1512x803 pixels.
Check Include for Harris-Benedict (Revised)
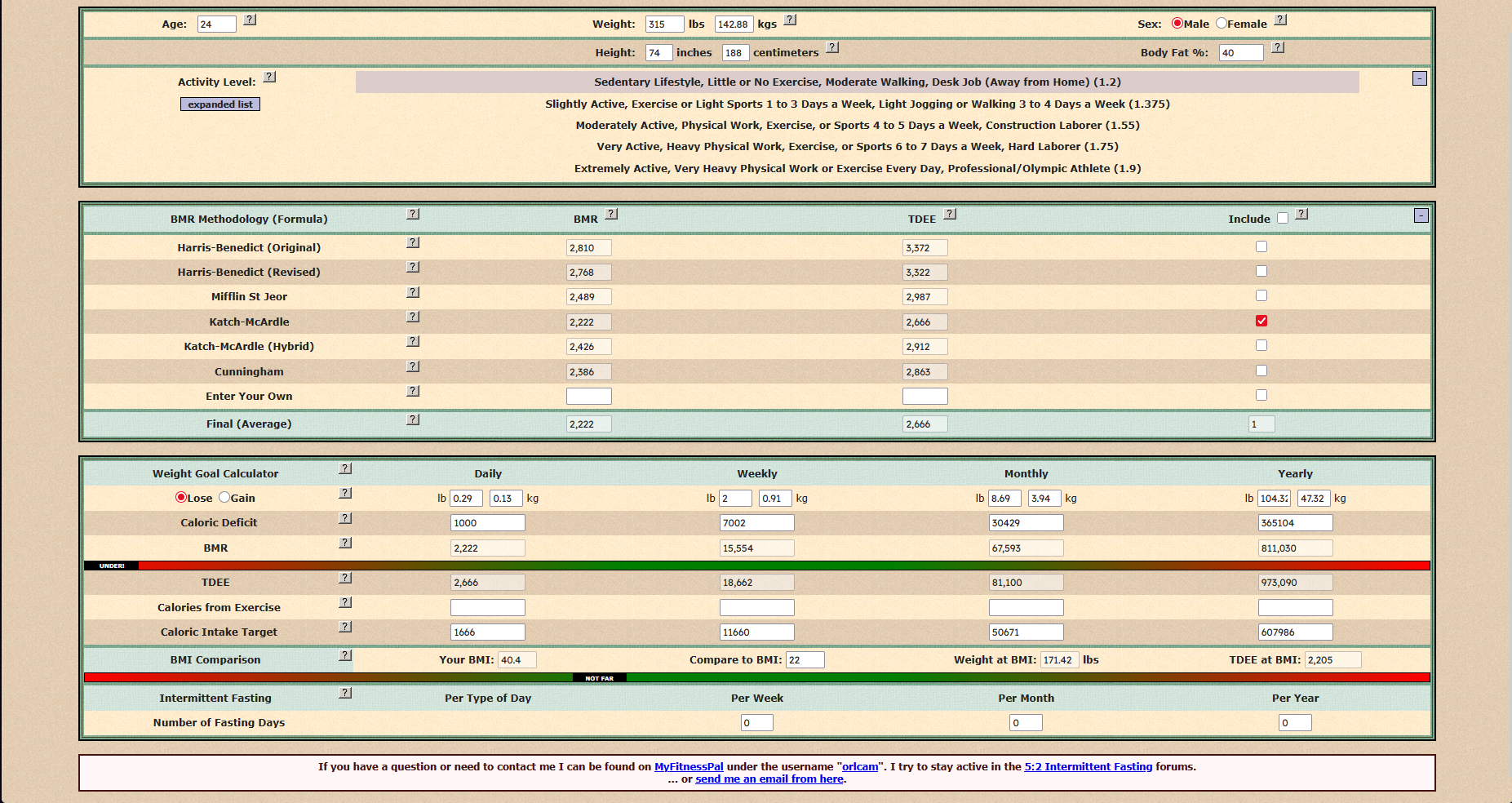[1261, 271]
